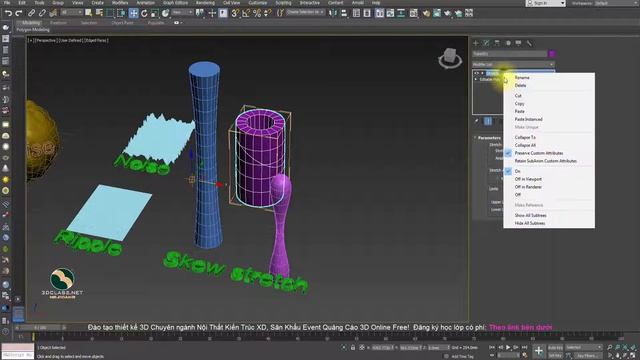Click the Align tool icon
Image resolution: width=640 pixels, height=360 pixels.
(344, 13)
